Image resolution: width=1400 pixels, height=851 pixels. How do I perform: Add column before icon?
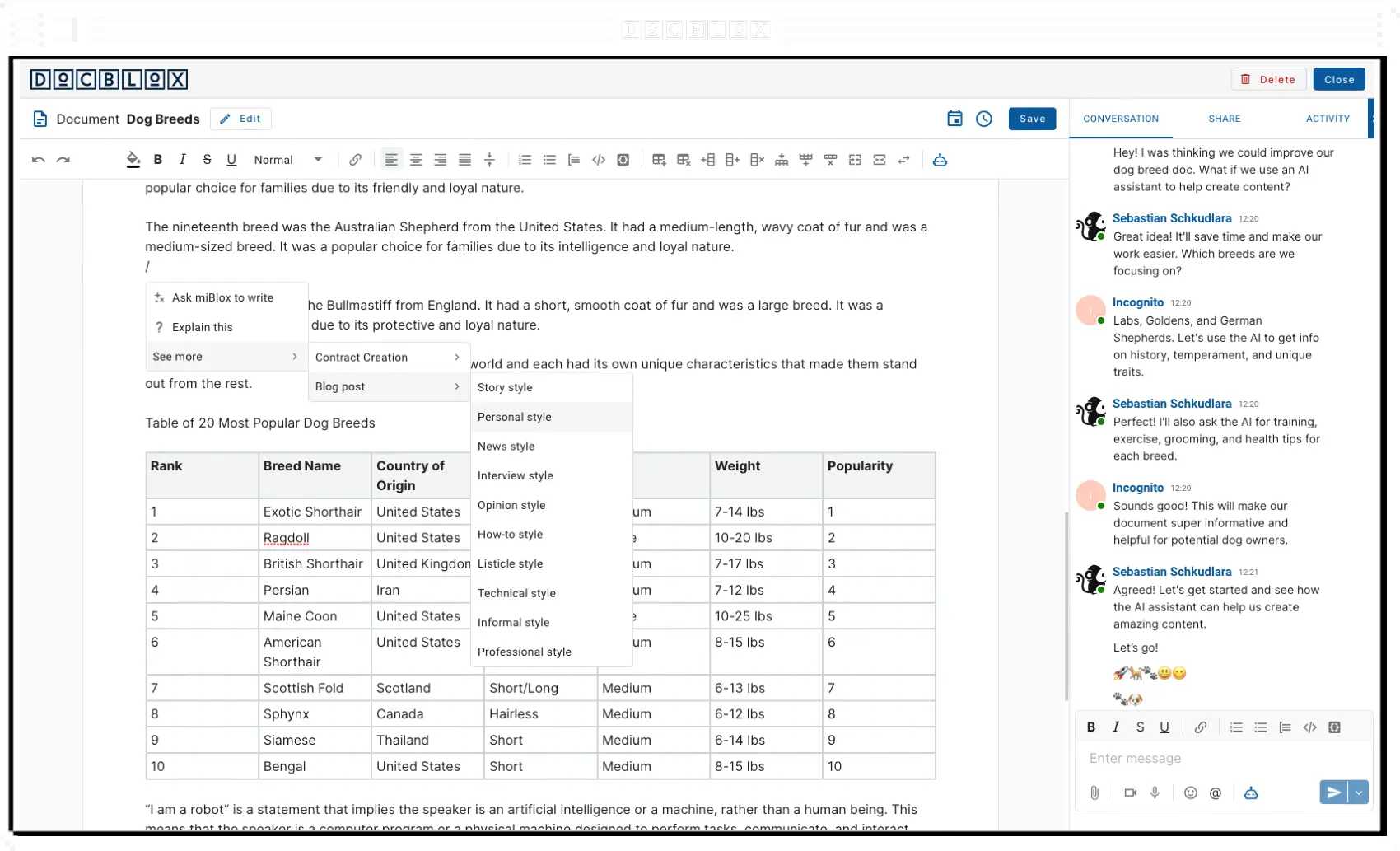click(x=707, y=160)
